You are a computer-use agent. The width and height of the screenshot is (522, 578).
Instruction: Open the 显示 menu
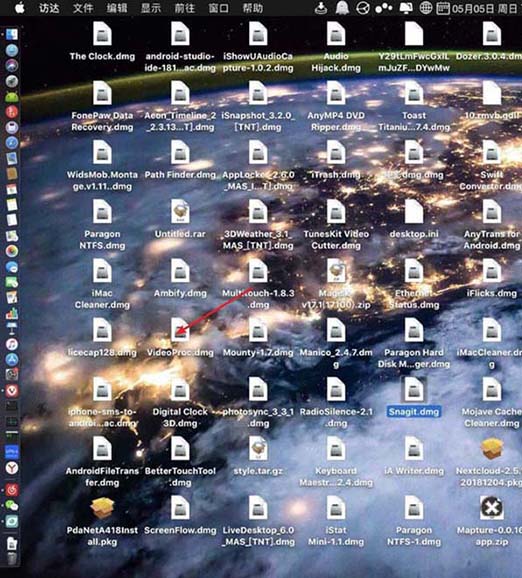click(x=151, y=8)
